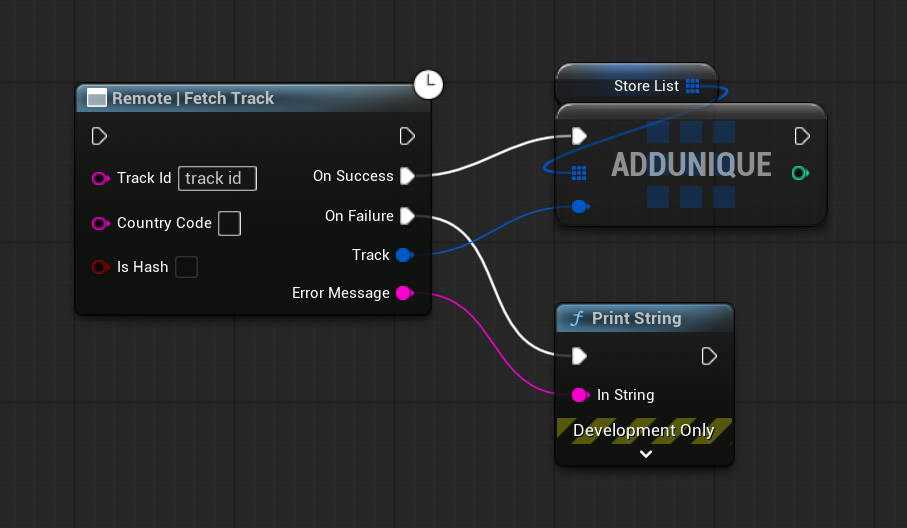Viewport: 907px width, 528px height.
Task: Click the magenta Error Message output pin
Action: [403, 293]
